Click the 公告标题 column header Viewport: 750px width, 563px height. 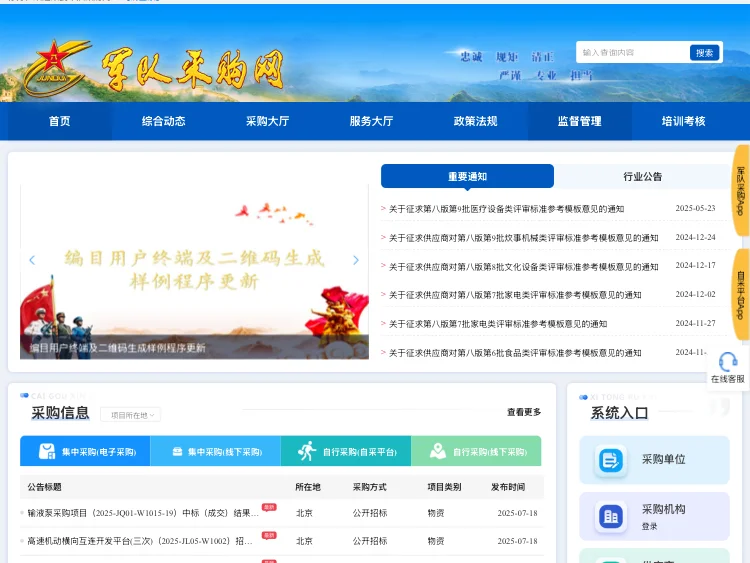pyautogui.click(x=44, y=487)
